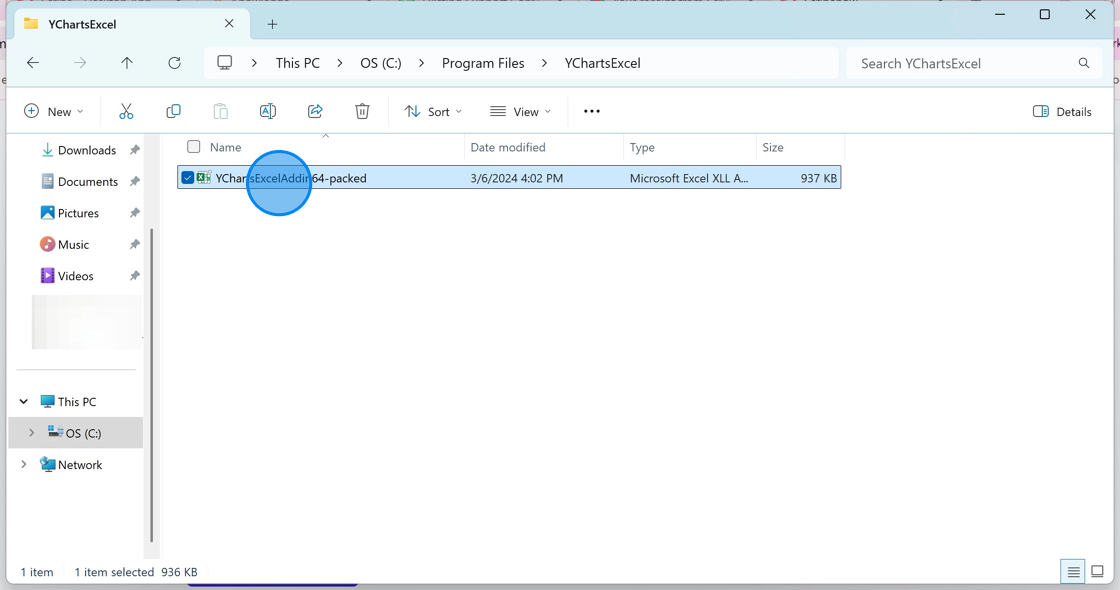Expand the OS (C:) tree node
Image resolution: width=1120 pixels, height=590 pixels.
coord(31,433)
